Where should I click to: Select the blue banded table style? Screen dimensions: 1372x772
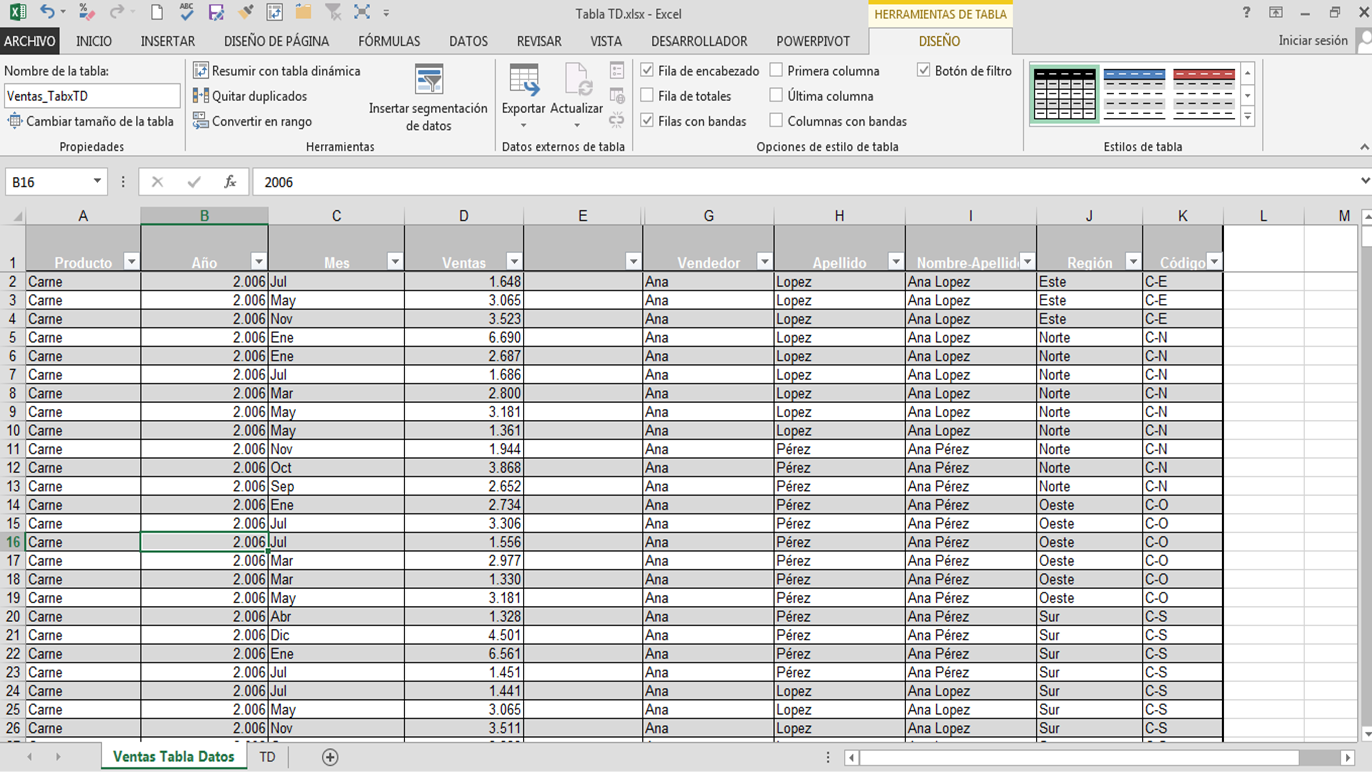1134,94
